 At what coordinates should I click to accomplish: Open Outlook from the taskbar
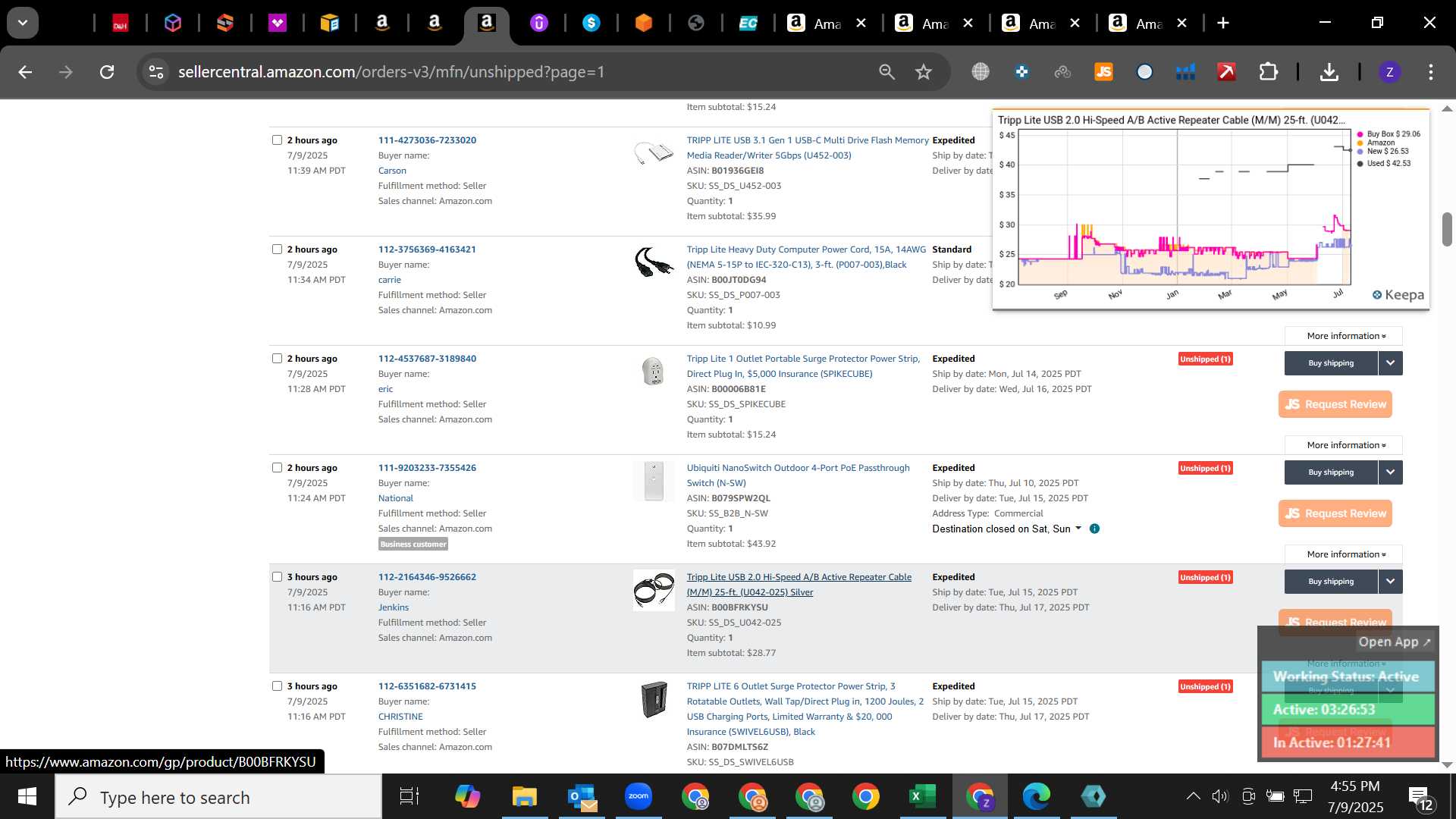coord(582,796)
